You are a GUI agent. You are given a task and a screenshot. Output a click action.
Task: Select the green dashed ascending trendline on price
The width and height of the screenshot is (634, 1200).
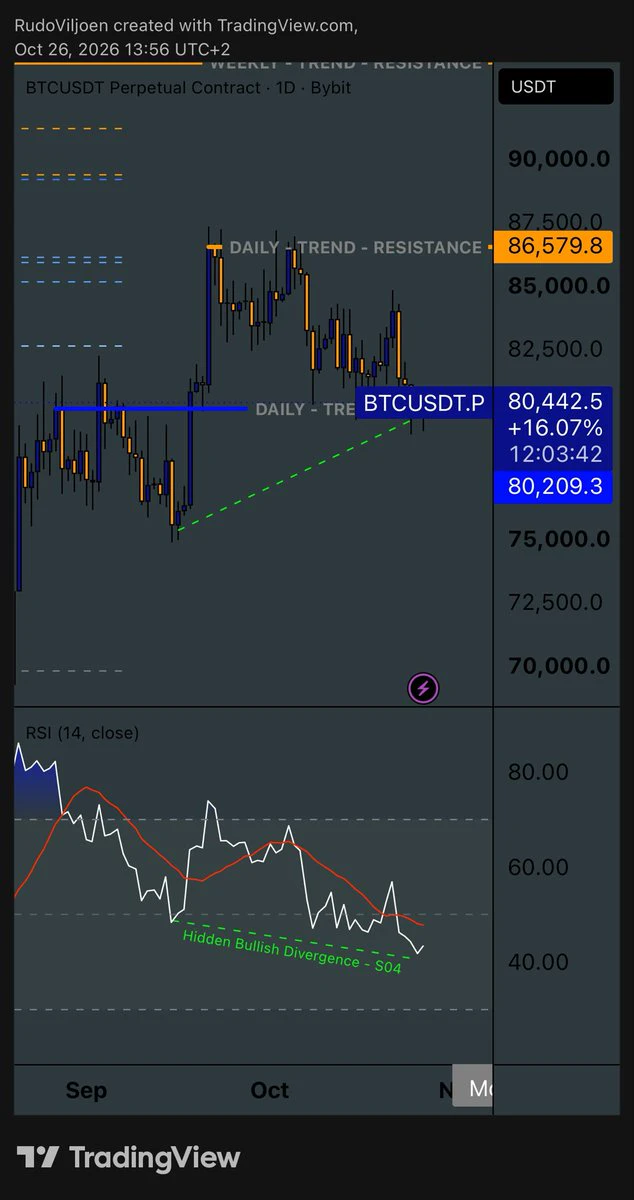295,473
